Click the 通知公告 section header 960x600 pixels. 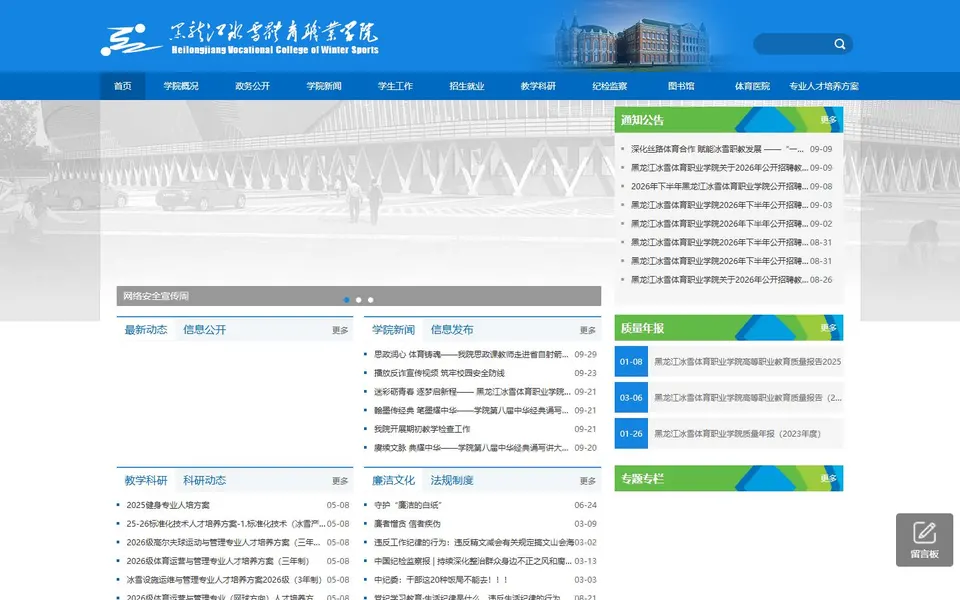coord(642,120)
